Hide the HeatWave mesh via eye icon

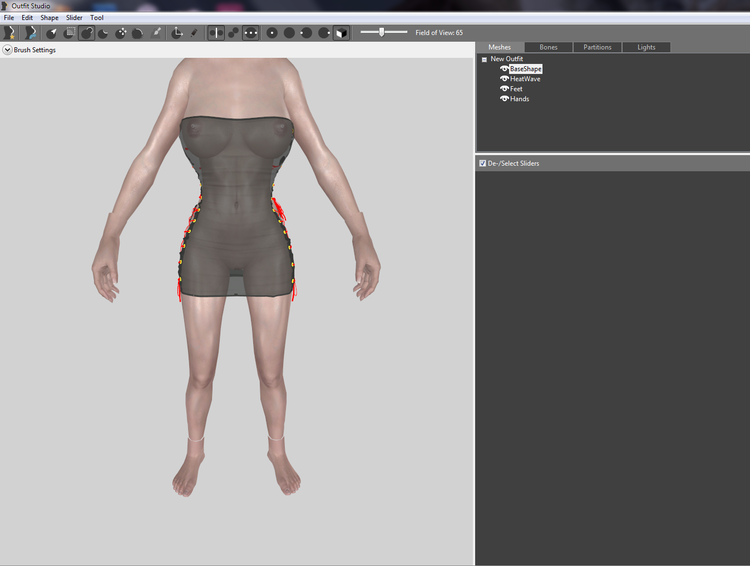[504, 78]
